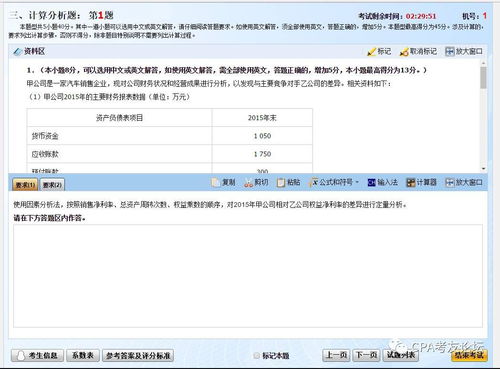Click the 请在下方答题区内作答 instruction text
This screenshot has width=500, height=369.
pos(49,218)
